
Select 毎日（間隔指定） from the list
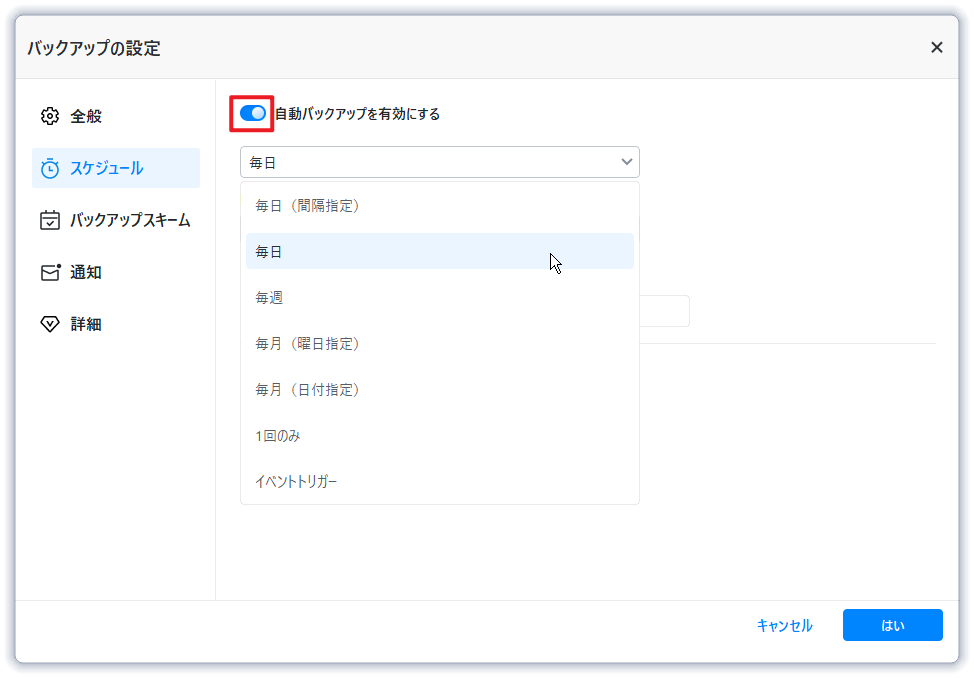pos(307,206)
